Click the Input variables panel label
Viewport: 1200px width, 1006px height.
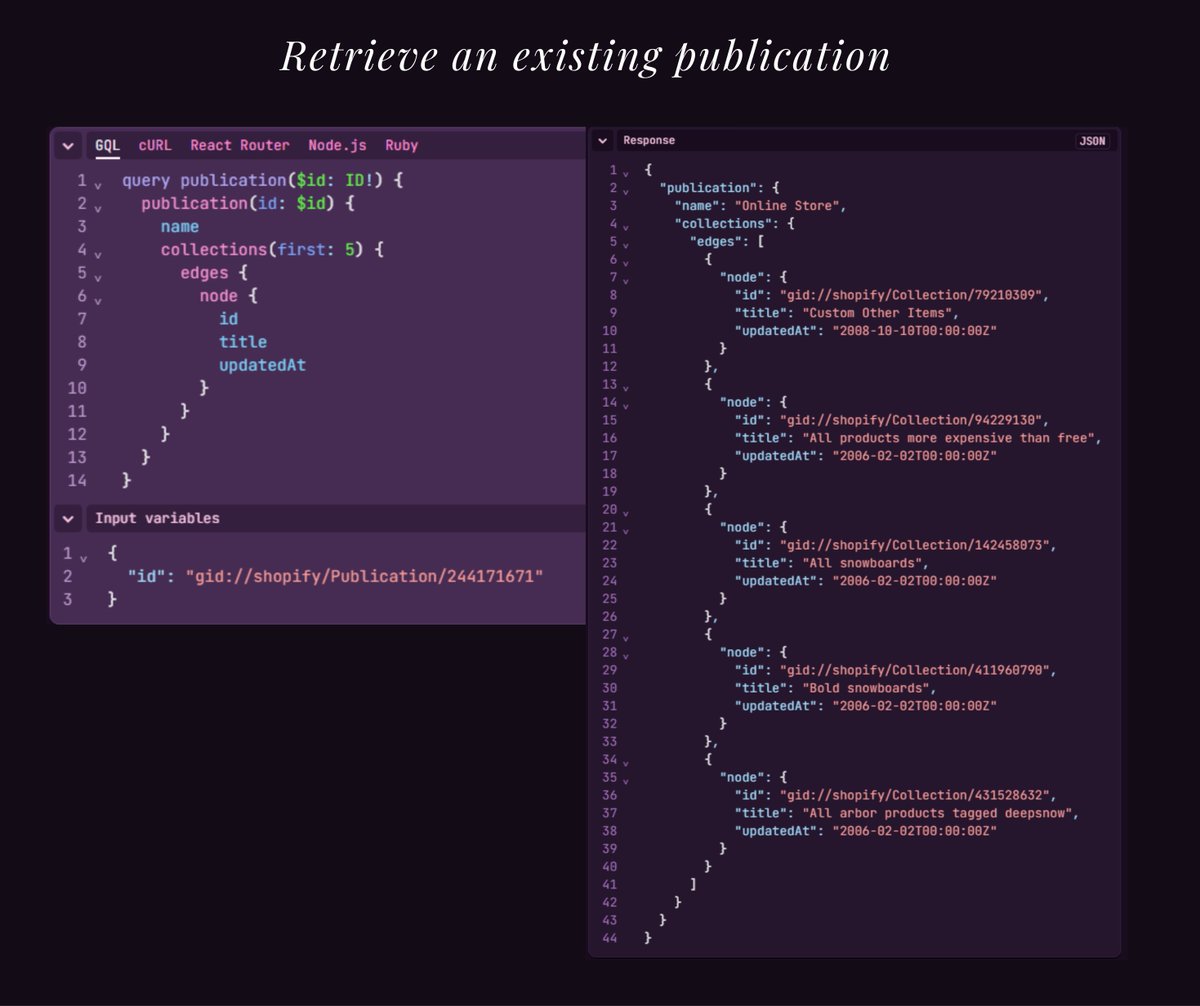tap(157, 519)
